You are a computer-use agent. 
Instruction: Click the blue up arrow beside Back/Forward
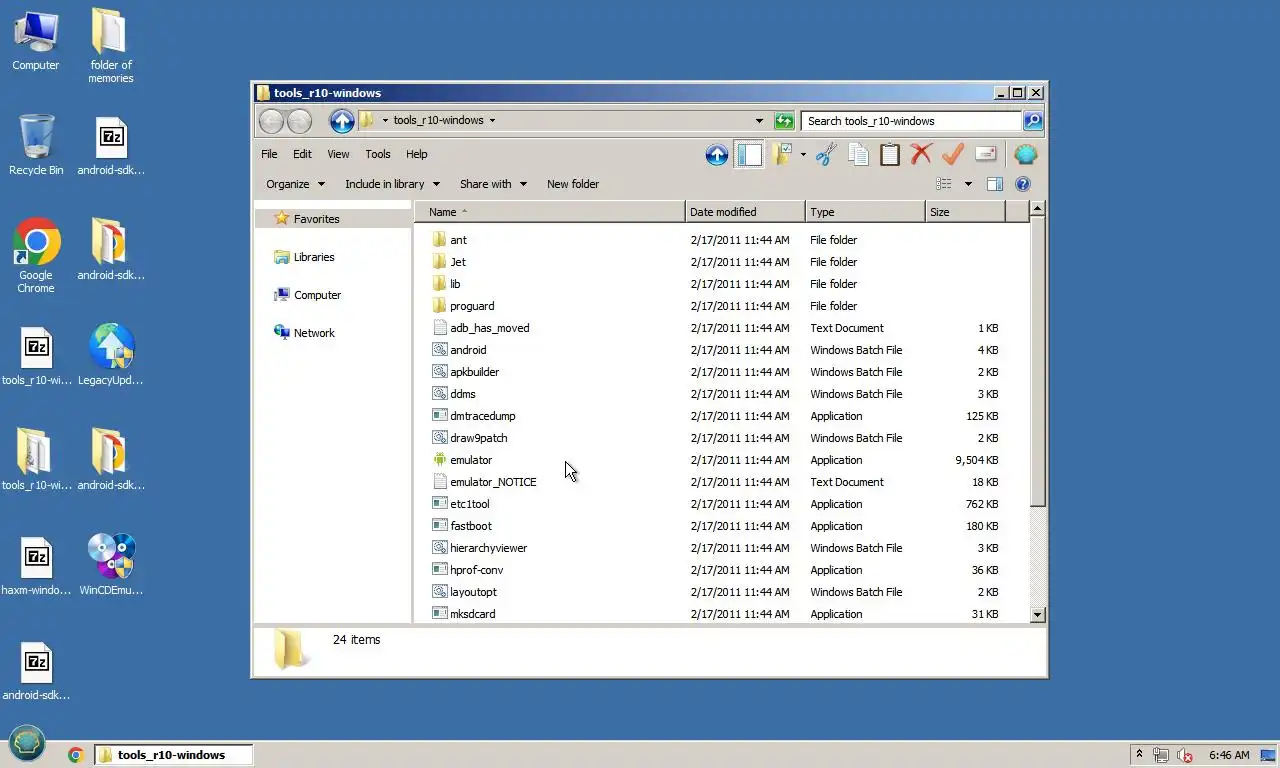(x=342, y=121)
